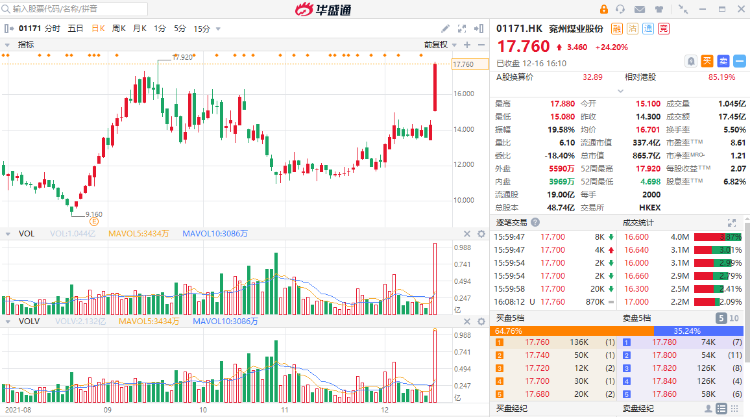The image size is (750, 417).
Task: Select bid level 5 price 17.680
Action: pos(537,394)
